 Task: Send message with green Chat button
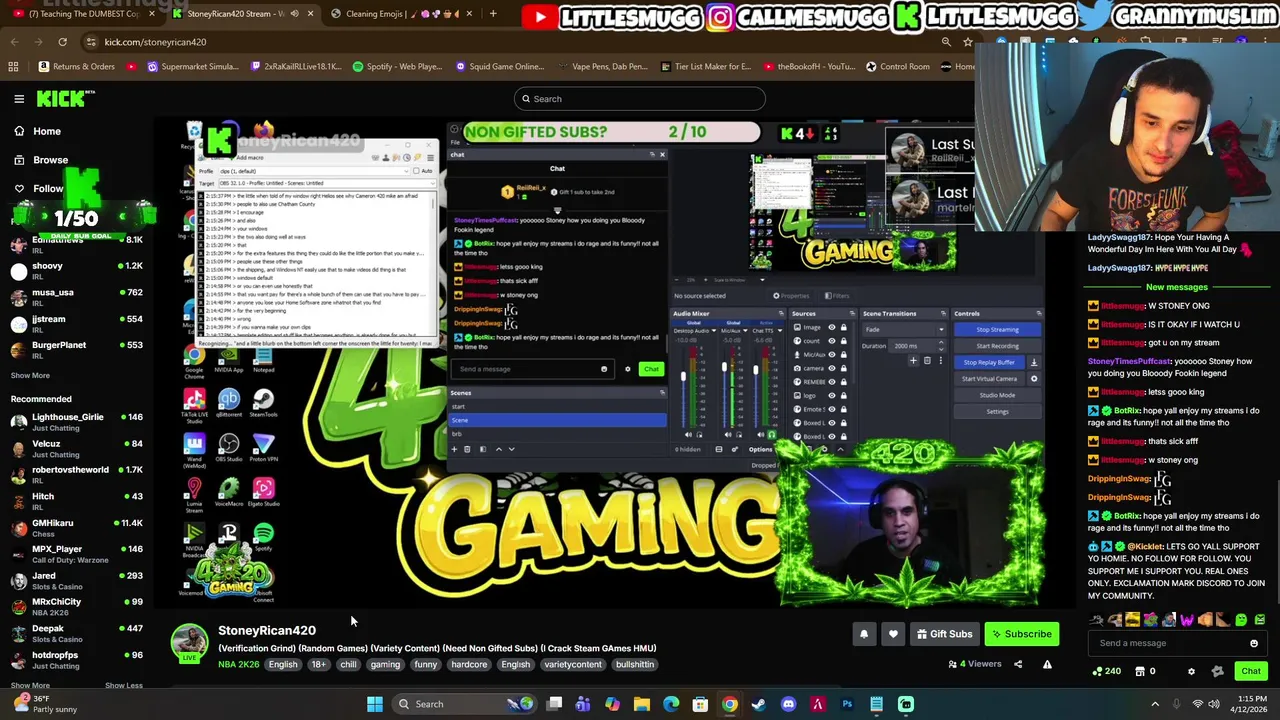pos(1251,671)
